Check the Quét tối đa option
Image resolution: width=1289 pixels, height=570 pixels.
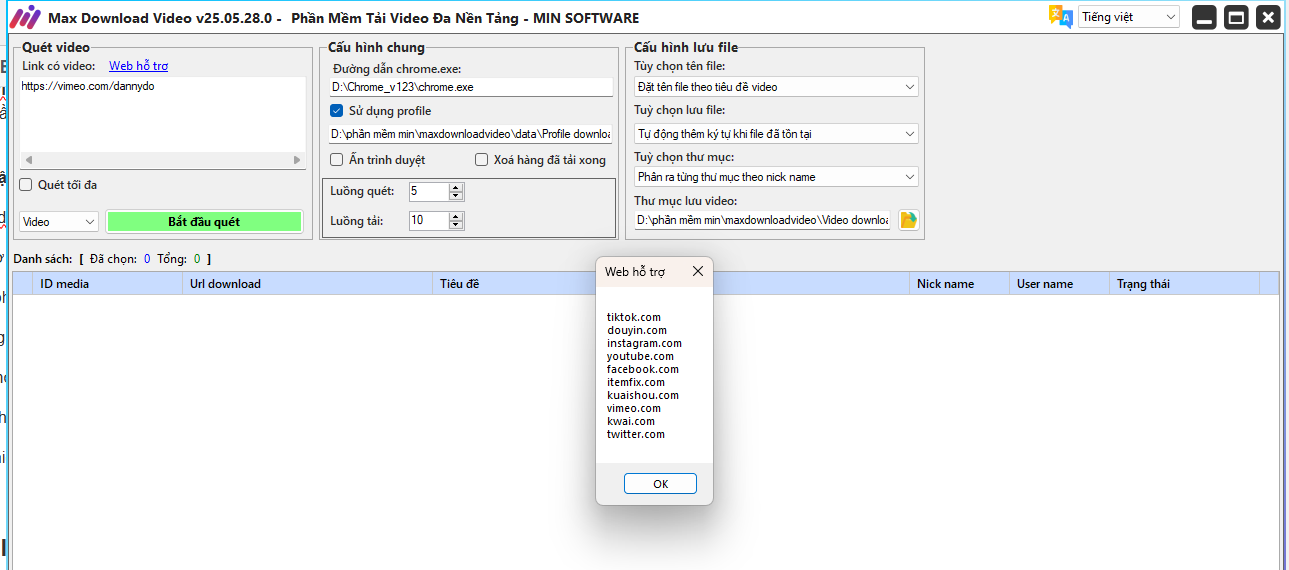point(26,185)
